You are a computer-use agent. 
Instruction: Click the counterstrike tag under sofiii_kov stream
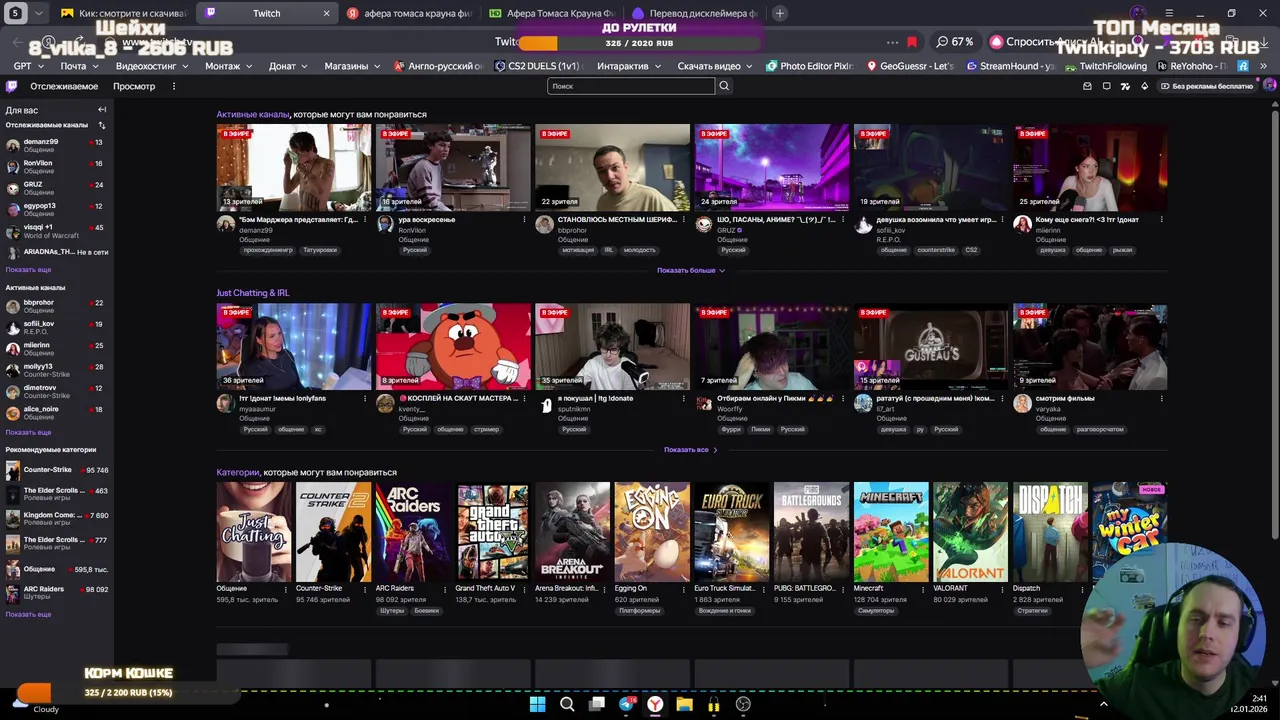click(x=936, y=250)
